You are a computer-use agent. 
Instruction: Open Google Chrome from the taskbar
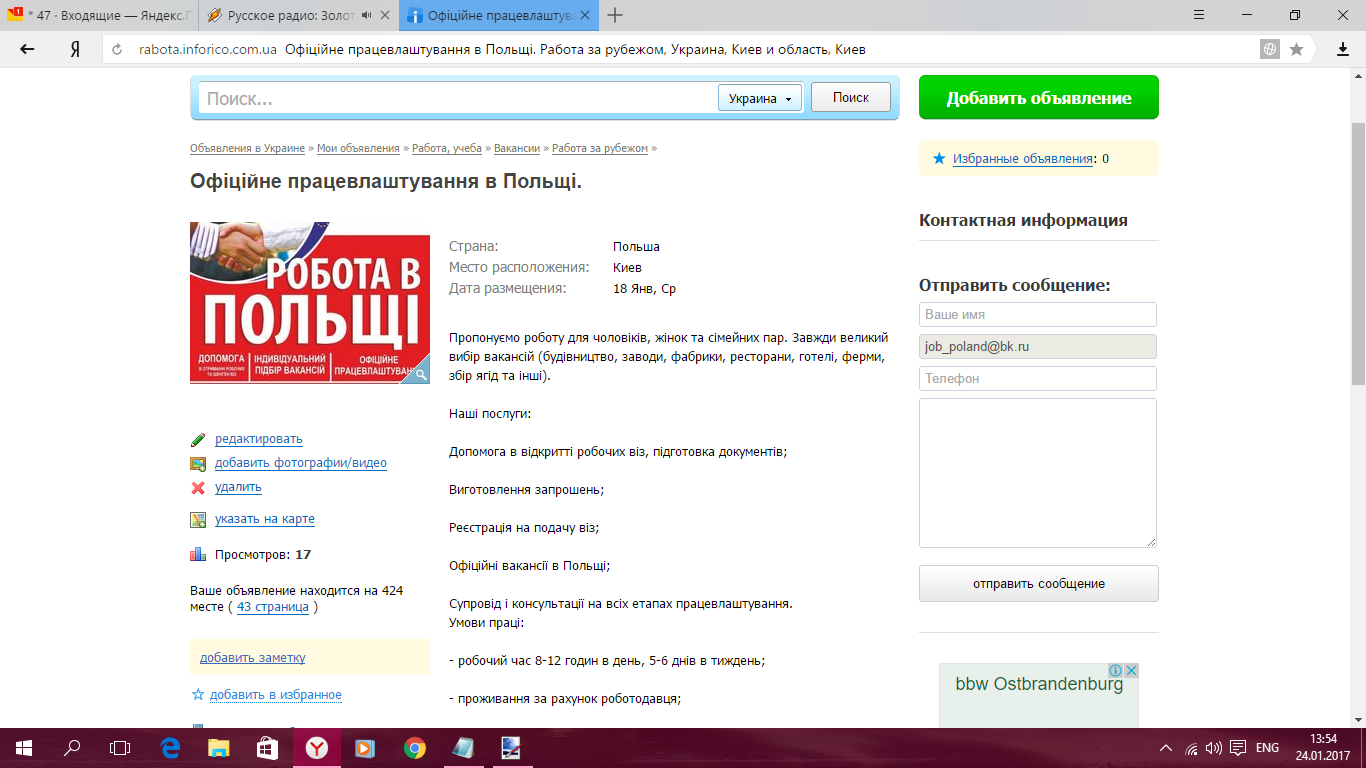(414, 747)
